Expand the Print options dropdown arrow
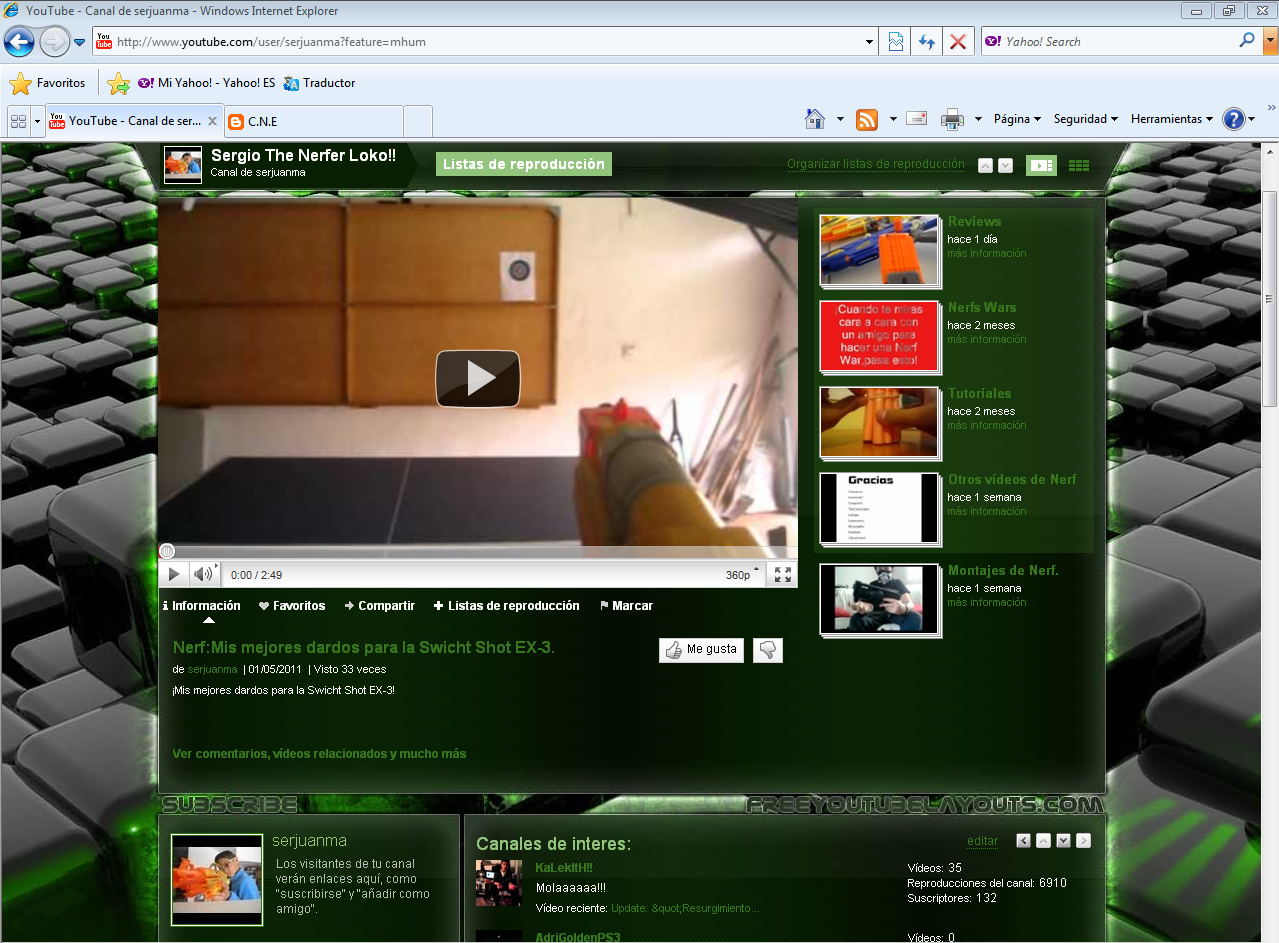 pyautogui.click(x=979, y=119)
